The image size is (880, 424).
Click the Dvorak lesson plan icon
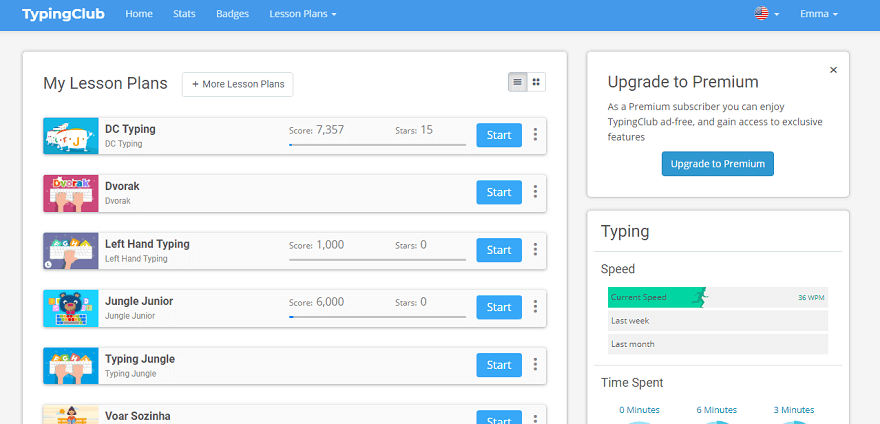pyautogui.click(x=70, y=193)
